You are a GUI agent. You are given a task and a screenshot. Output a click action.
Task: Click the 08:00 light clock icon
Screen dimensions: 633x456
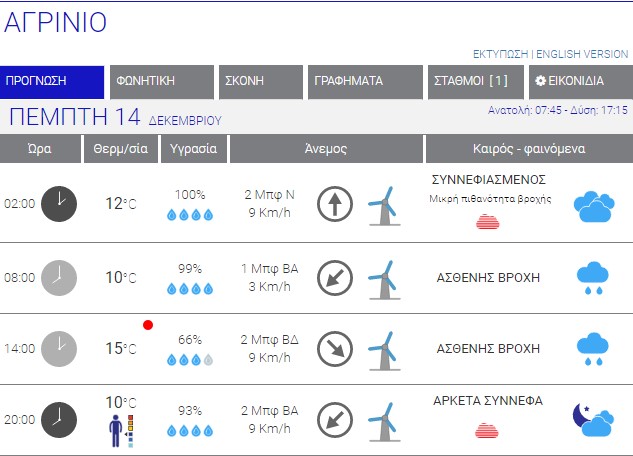(x=59, y=277)
